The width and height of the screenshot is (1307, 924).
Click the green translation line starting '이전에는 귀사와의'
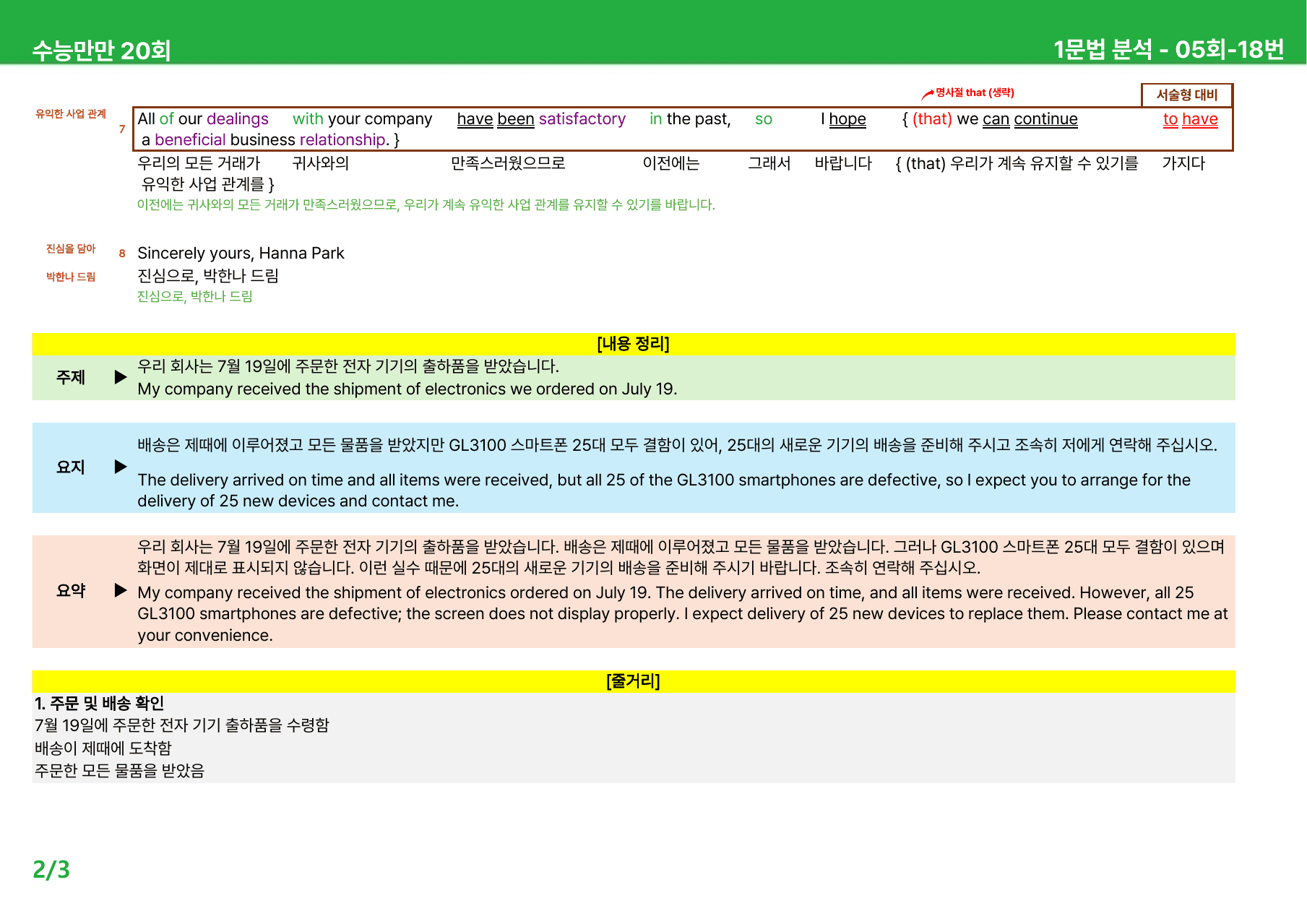pyautogui.click(x=426, y=205)
